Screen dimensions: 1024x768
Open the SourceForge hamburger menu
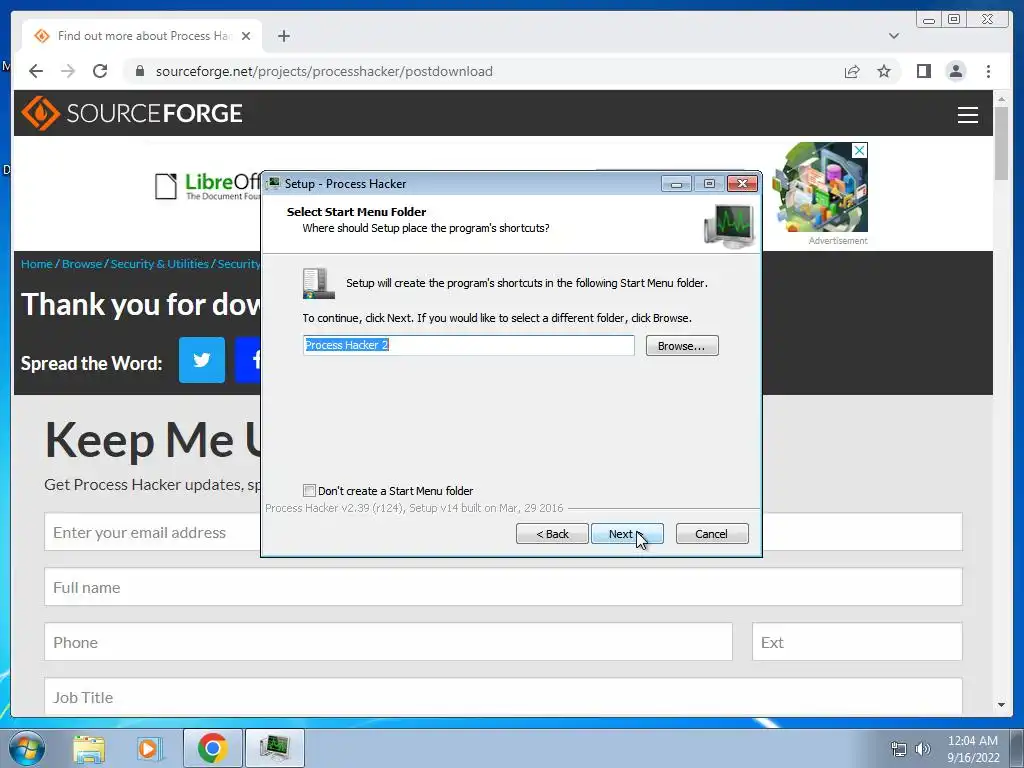click(967, 114)
